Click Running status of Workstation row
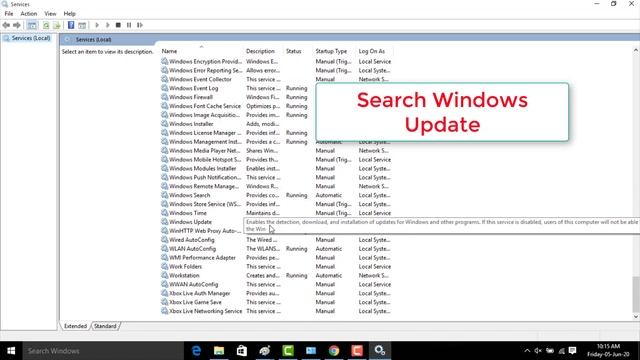The height and width of the screenshot is (360, 640). click(x=296, y=276)
